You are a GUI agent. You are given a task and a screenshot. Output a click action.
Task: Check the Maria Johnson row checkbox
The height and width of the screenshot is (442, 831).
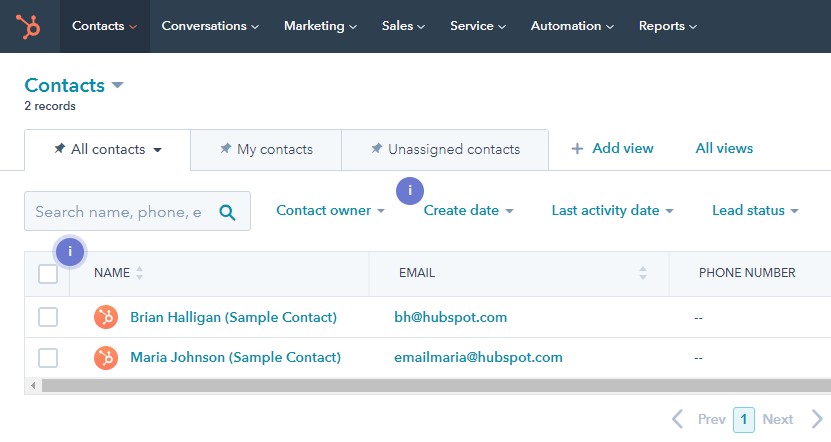(x=48, y=358)
